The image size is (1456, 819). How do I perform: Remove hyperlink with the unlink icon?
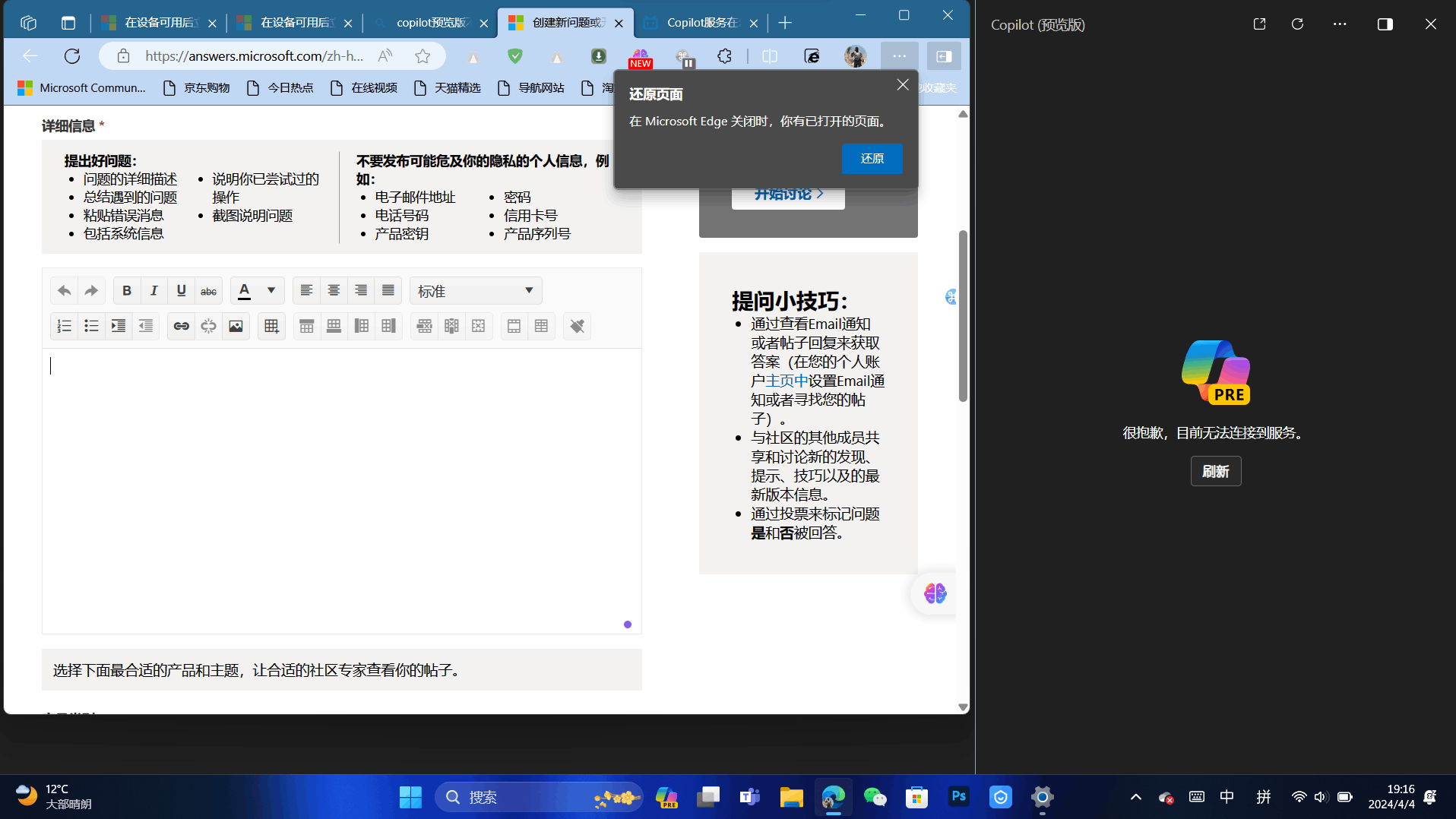pos(209,326)
